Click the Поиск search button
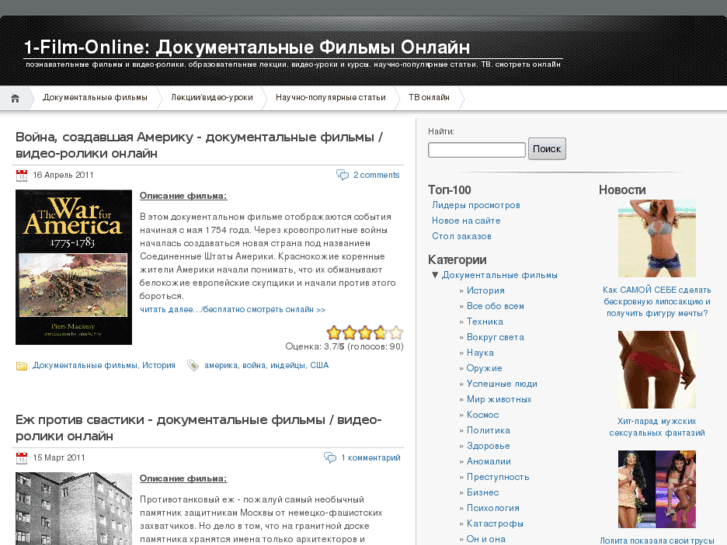 547,149
